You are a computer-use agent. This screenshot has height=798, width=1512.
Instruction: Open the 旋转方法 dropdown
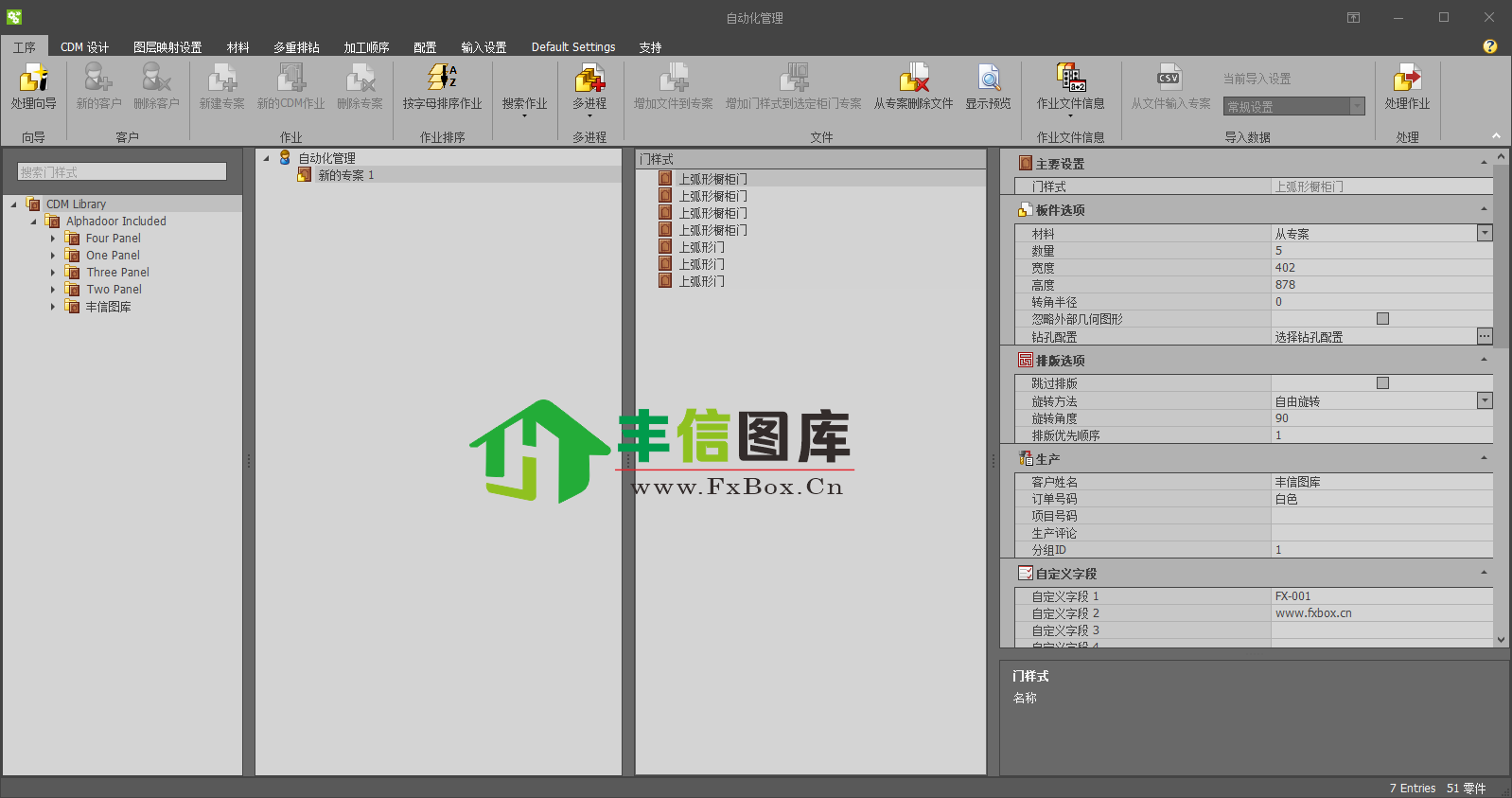1485,401
